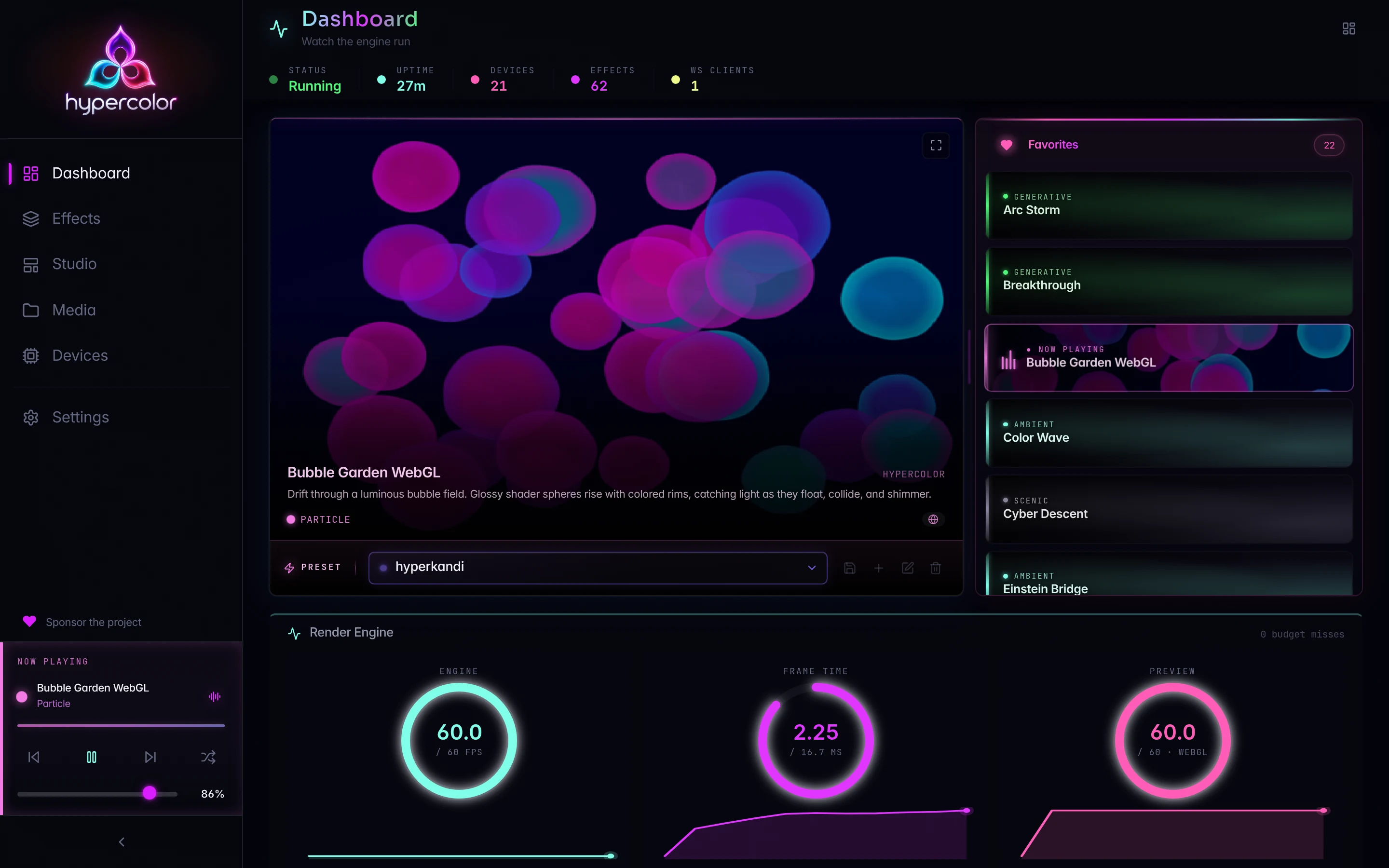
Task: Toggle shuffle in the player
Action: pyautogui.click(x=208, y=757)
